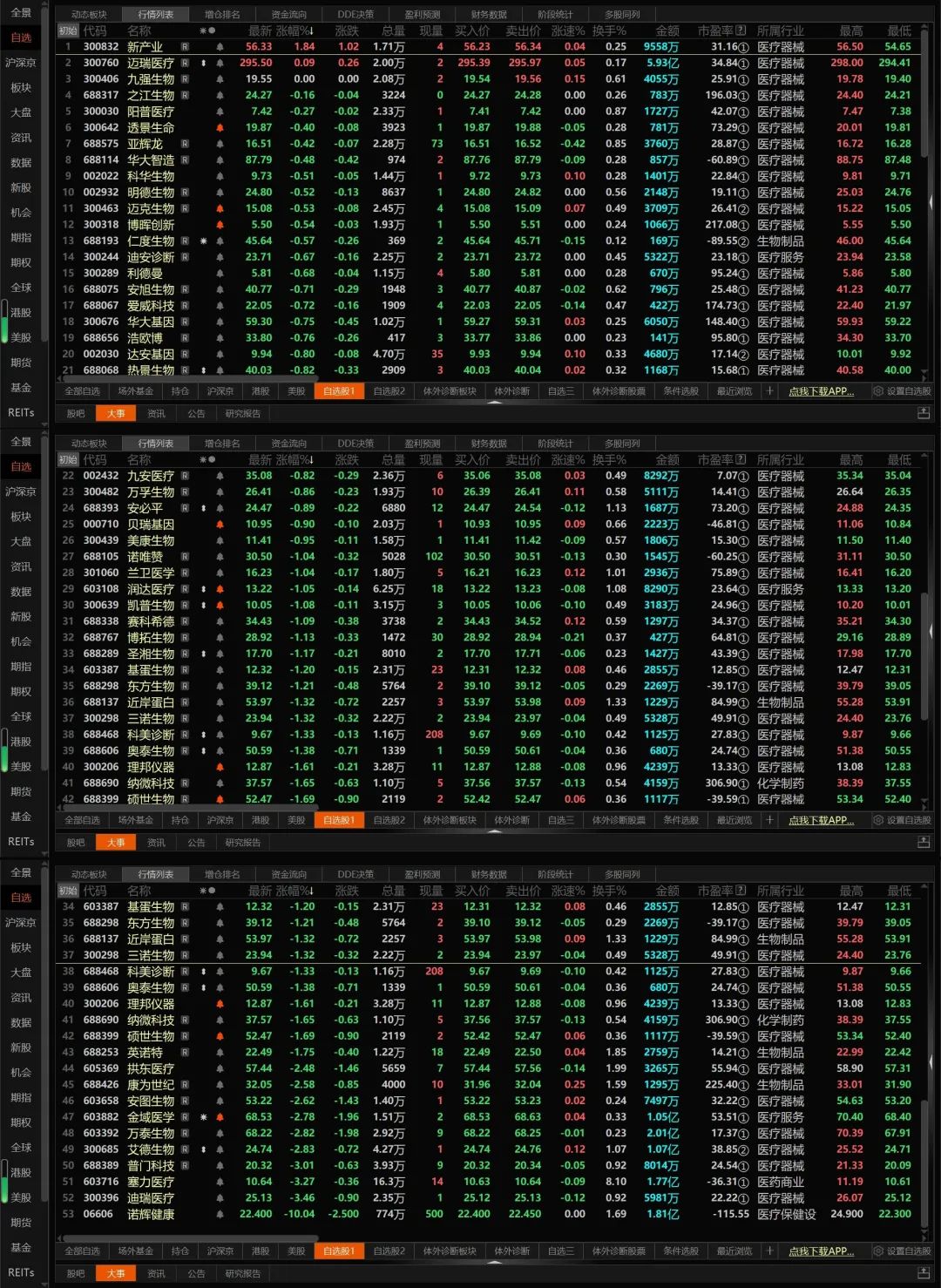
Task: Click 点我下载APP link in the top panel
Action: [x=821, y=392]
